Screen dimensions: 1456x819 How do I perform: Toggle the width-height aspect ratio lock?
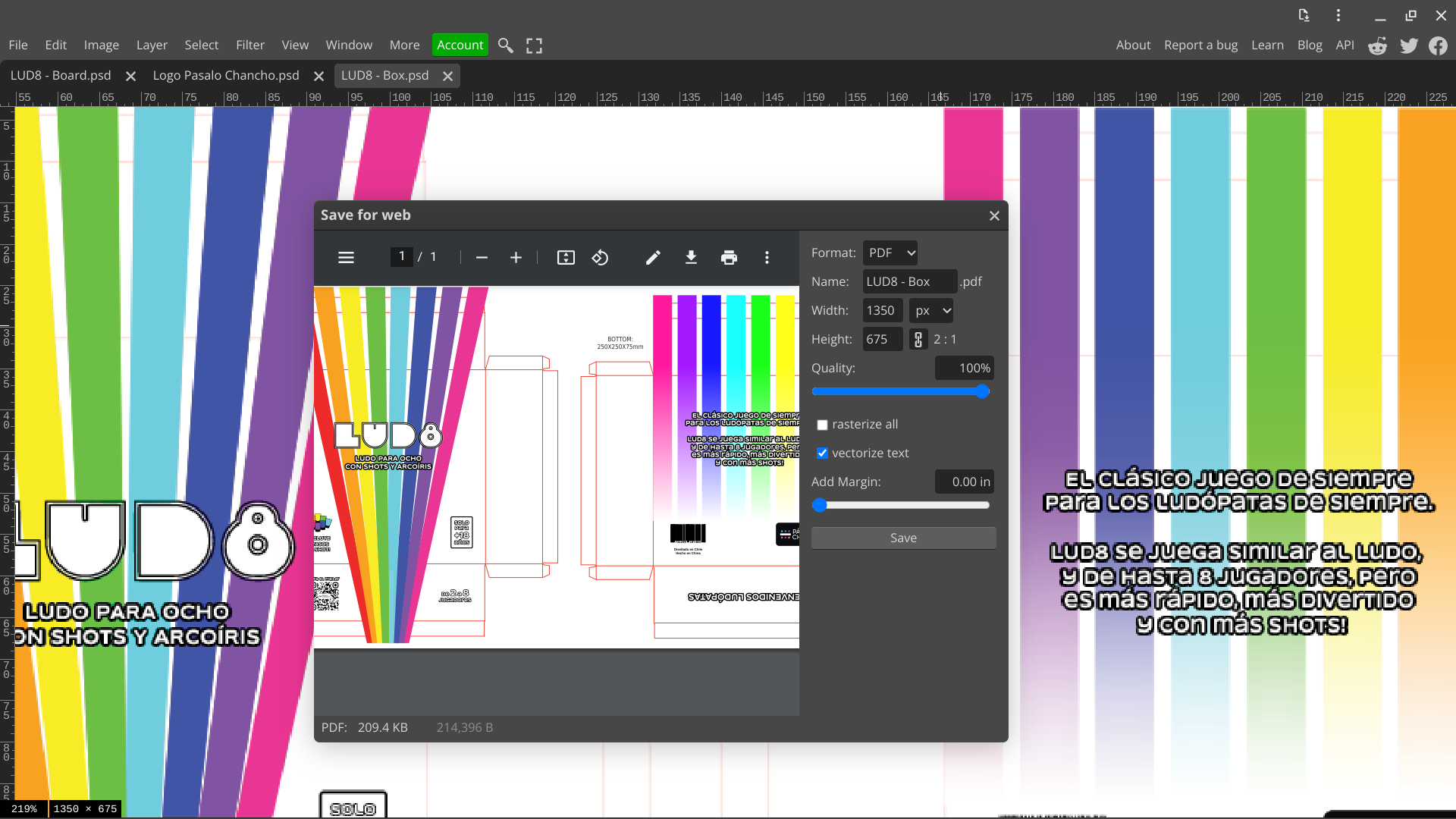tap(918, 339)
